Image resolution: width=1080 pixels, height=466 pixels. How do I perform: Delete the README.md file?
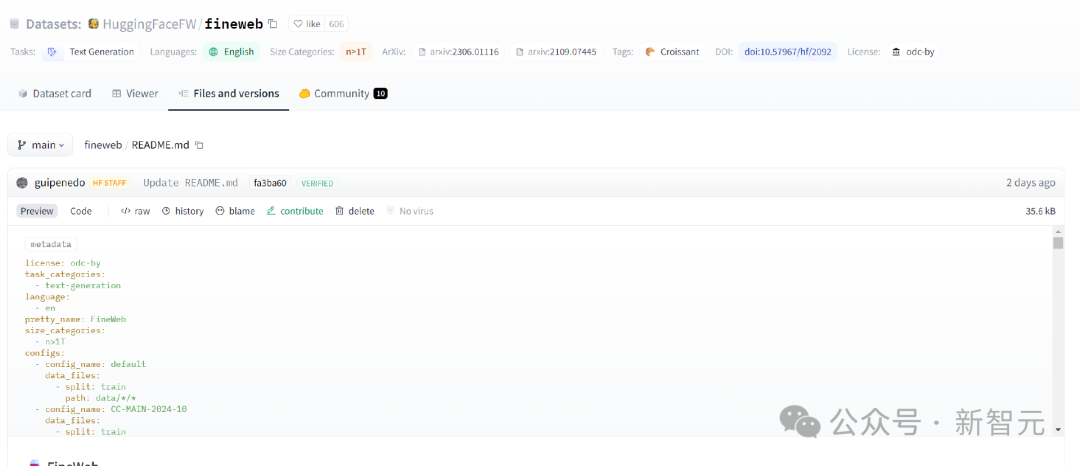pyautogui.click(x=354, y=211)
